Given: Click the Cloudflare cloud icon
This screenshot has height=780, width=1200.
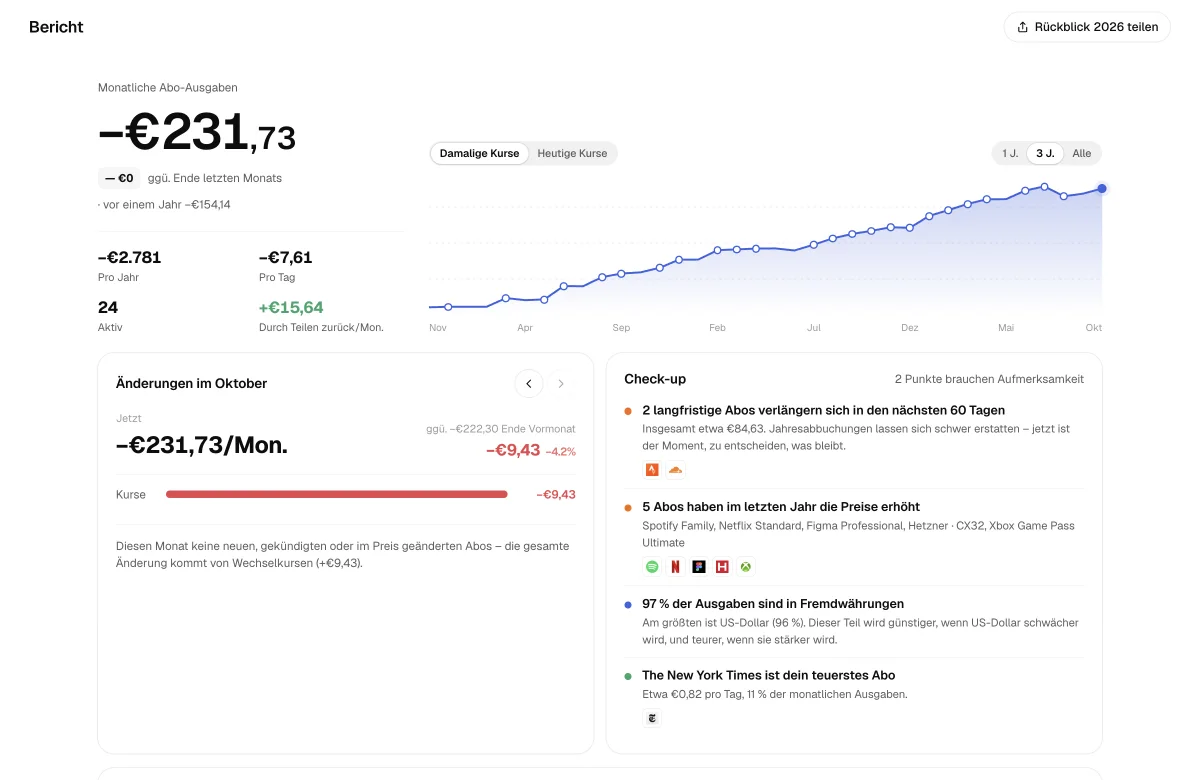Looking at the screenshot, I should pyautogui.click(x=675, y=470).
